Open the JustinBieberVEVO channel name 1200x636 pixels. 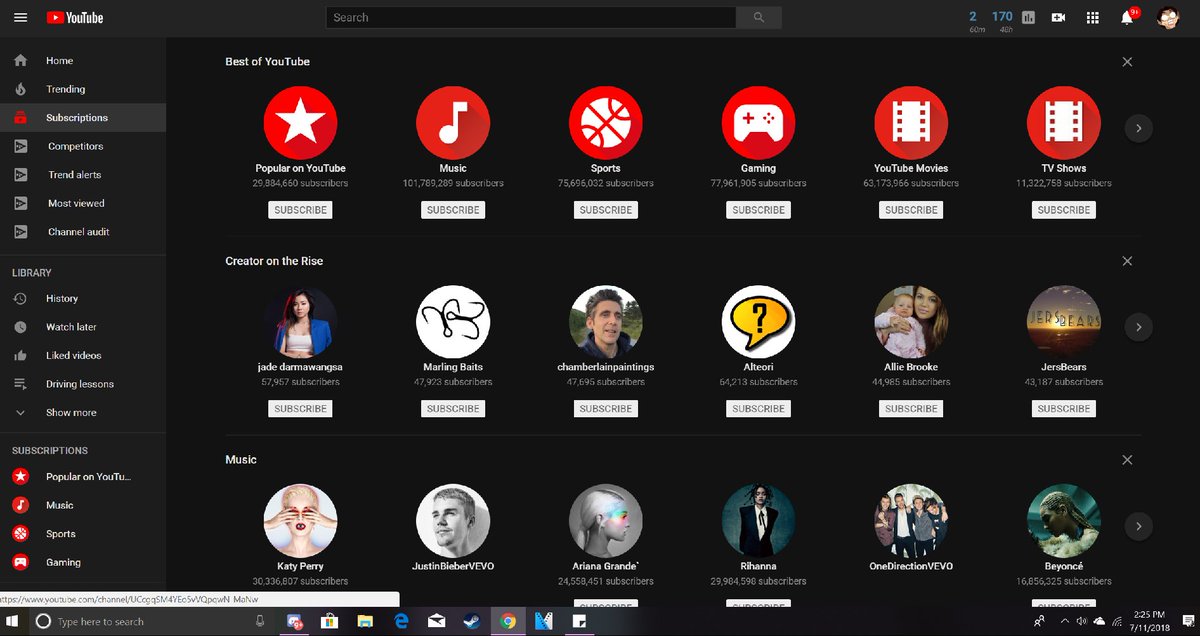(453, 566)
